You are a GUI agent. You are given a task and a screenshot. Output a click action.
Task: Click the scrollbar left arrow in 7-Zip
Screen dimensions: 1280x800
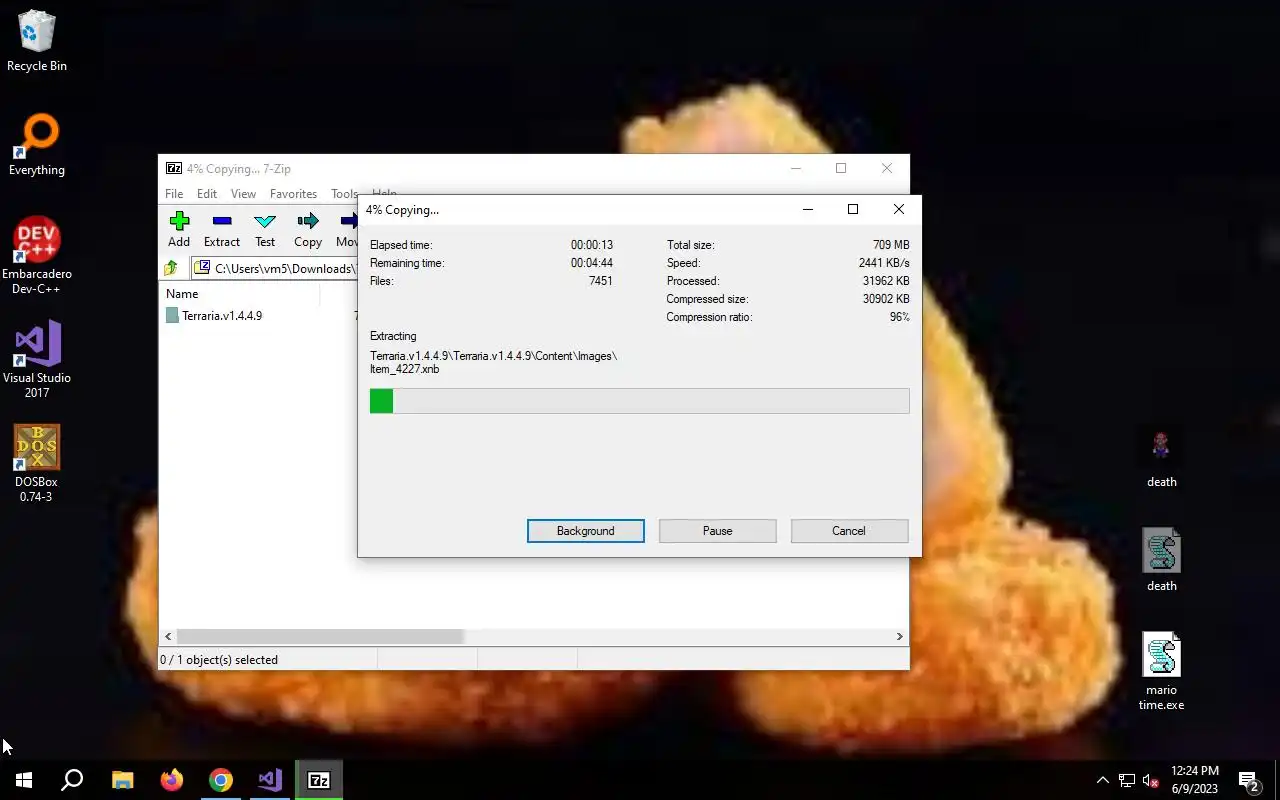pos(168,637)
